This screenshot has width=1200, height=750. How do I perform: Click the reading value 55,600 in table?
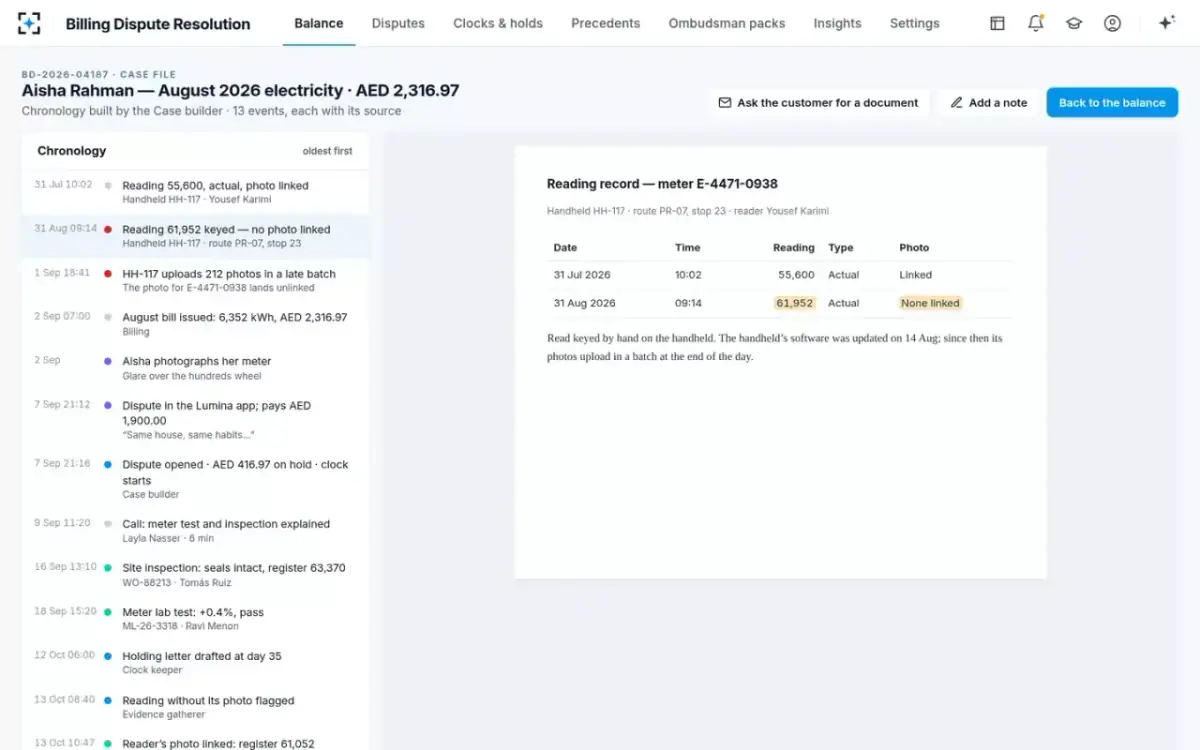coord(795,275)
